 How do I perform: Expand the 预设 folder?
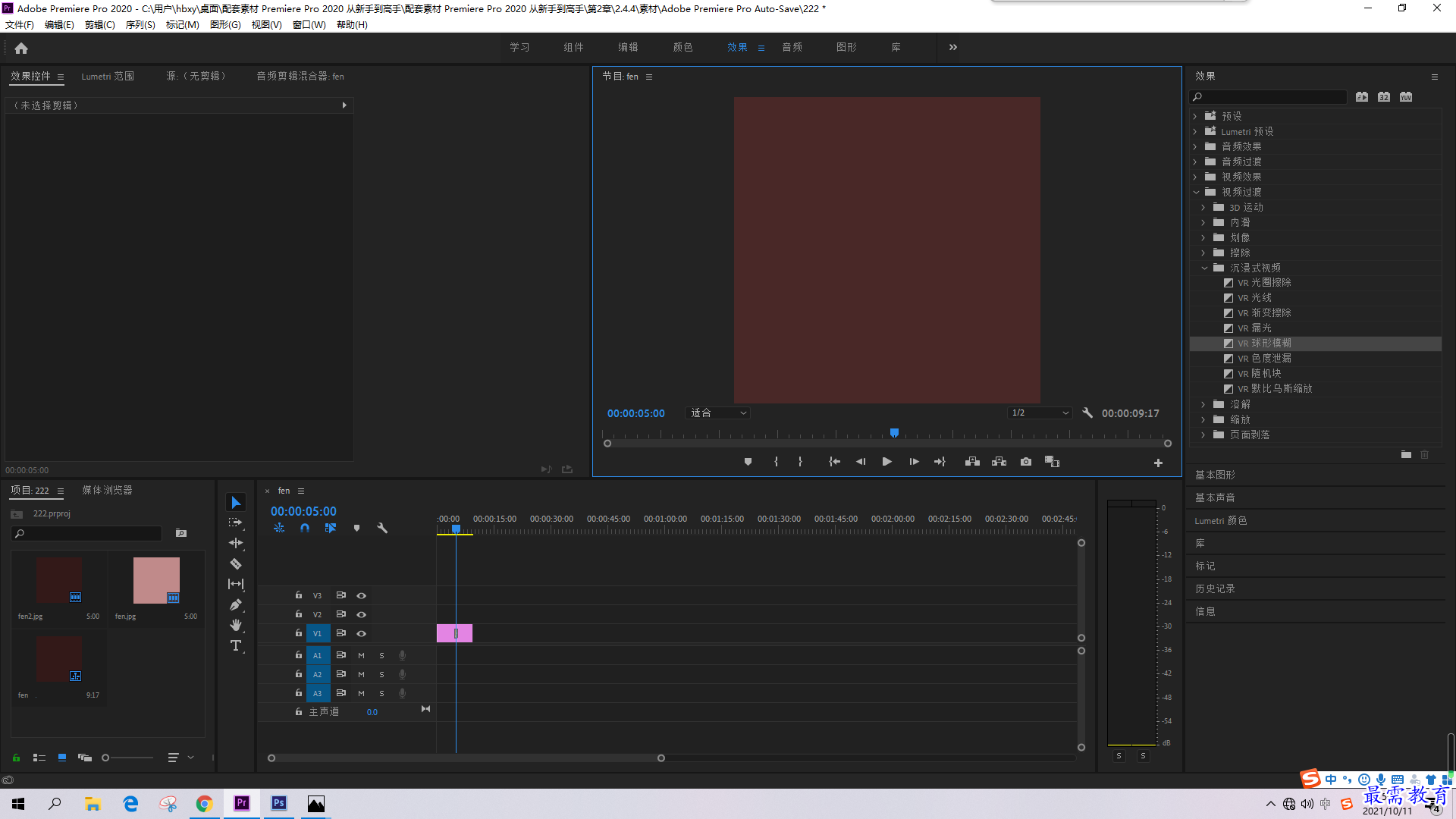(x=1195, y=116)
